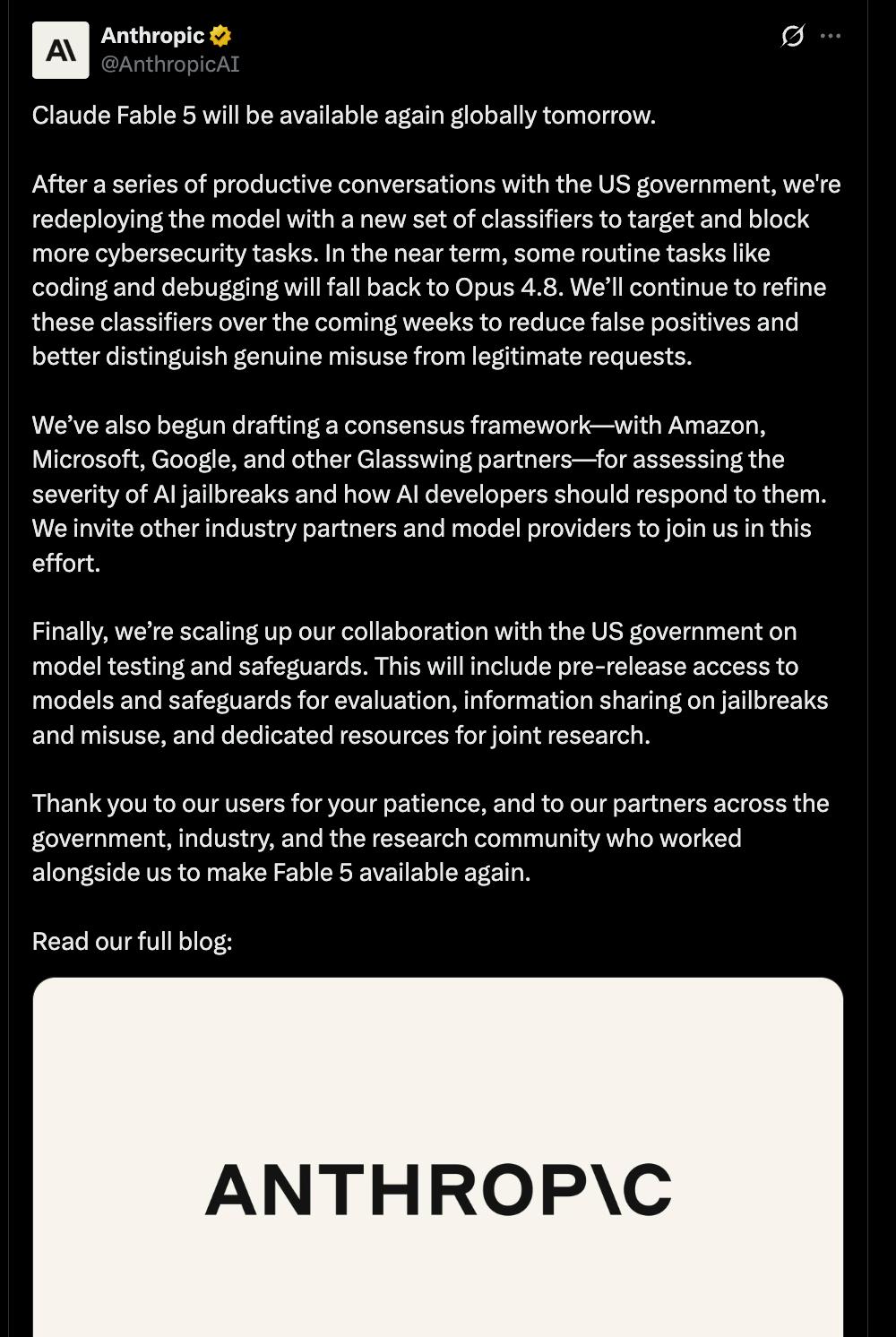Screen dimensions: 896x1337
Task: Click the Anthropic profile avatar
Action: [x=61, y=50]
